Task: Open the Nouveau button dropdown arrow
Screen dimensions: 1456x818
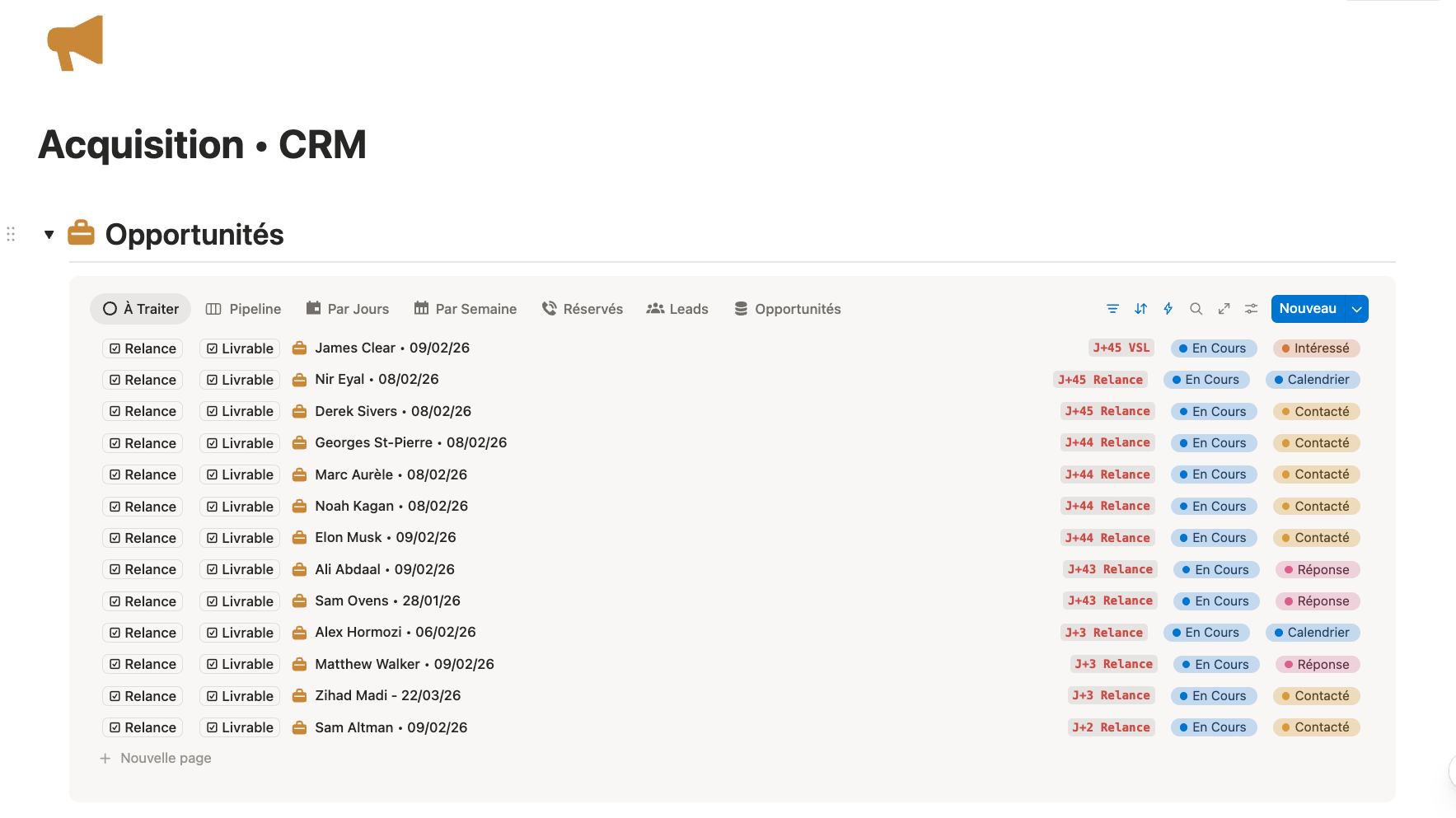Action: click(1356, 309)
